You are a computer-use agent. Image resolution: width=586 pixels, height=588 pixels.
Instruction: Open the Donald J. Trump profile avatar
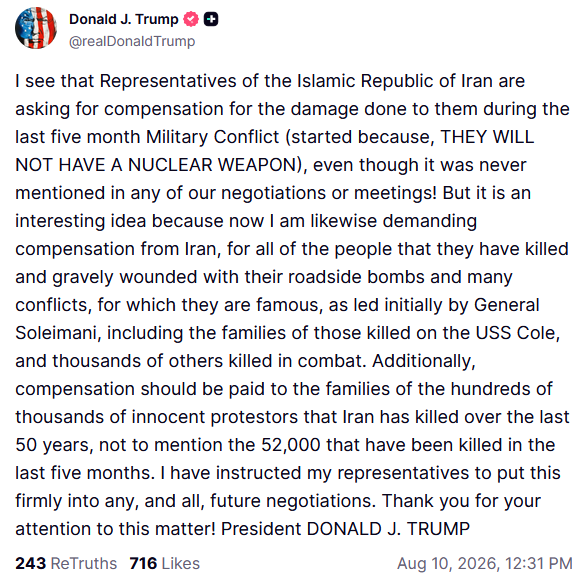pos(36,28)
